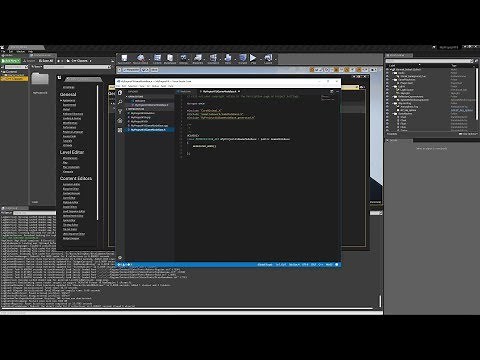
Task: Click the Launch icon in Unreal toolbar
Action: point(268,59)
